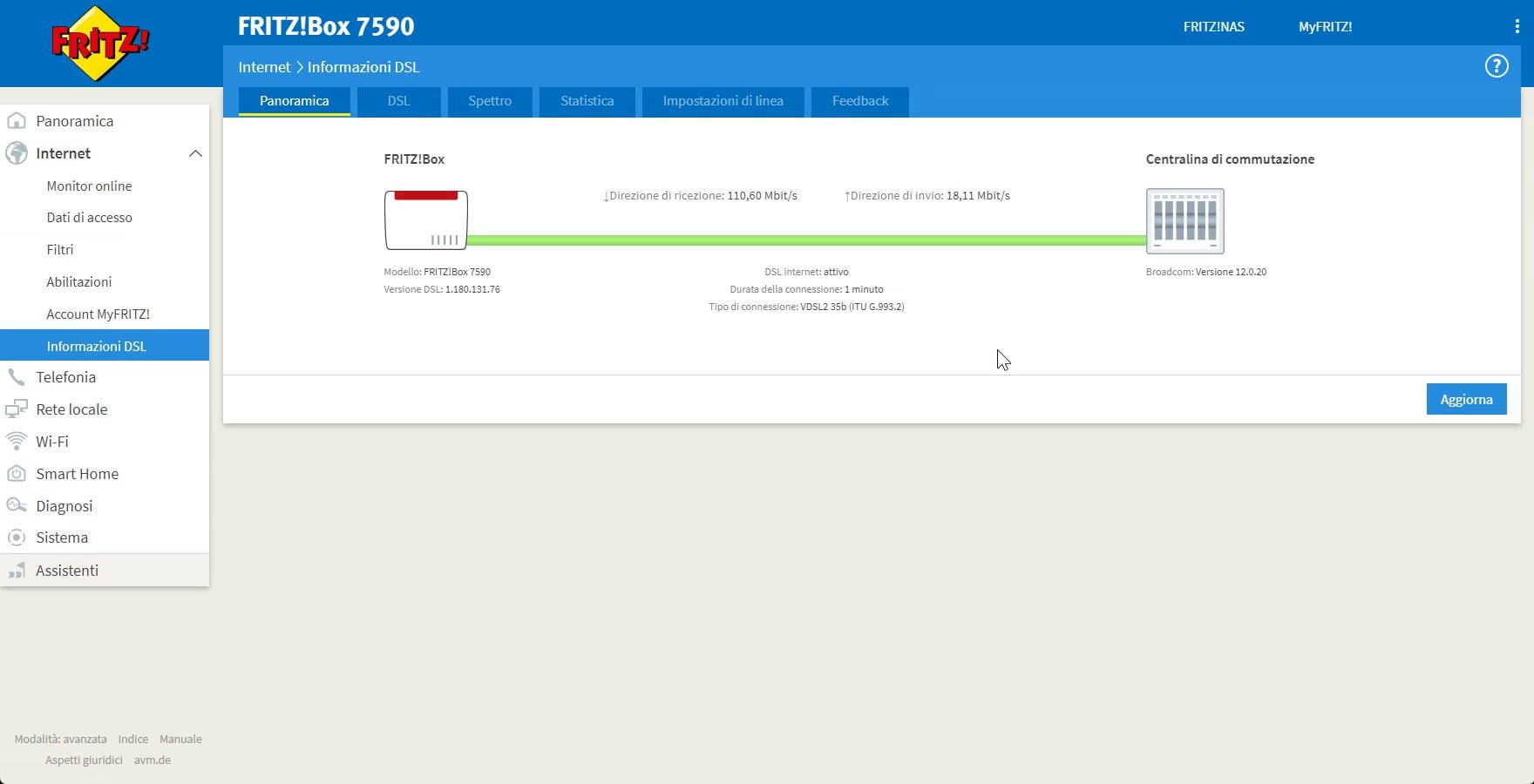Viewport: 1534px width, 784px height.
Task: Click the Rete locale network icon
Action: [x=16, y=409]
